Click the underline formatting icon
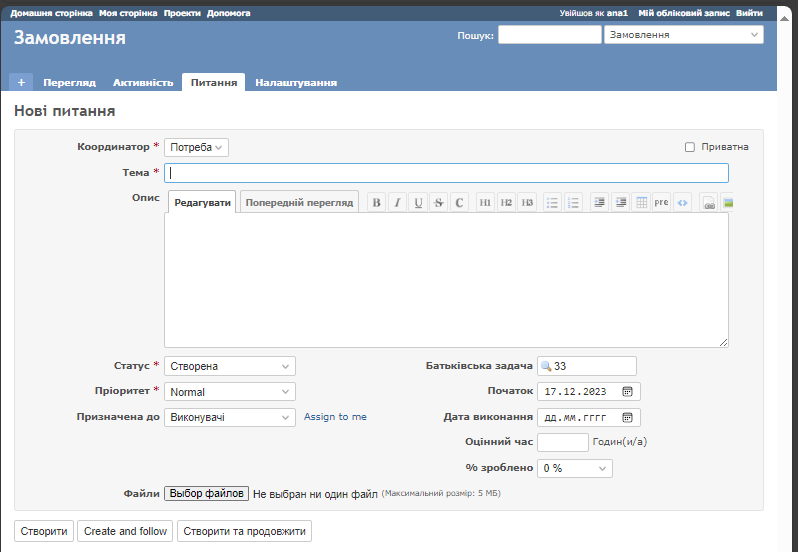The height and width of the screenshot is (552, 798). click(418, 202)
